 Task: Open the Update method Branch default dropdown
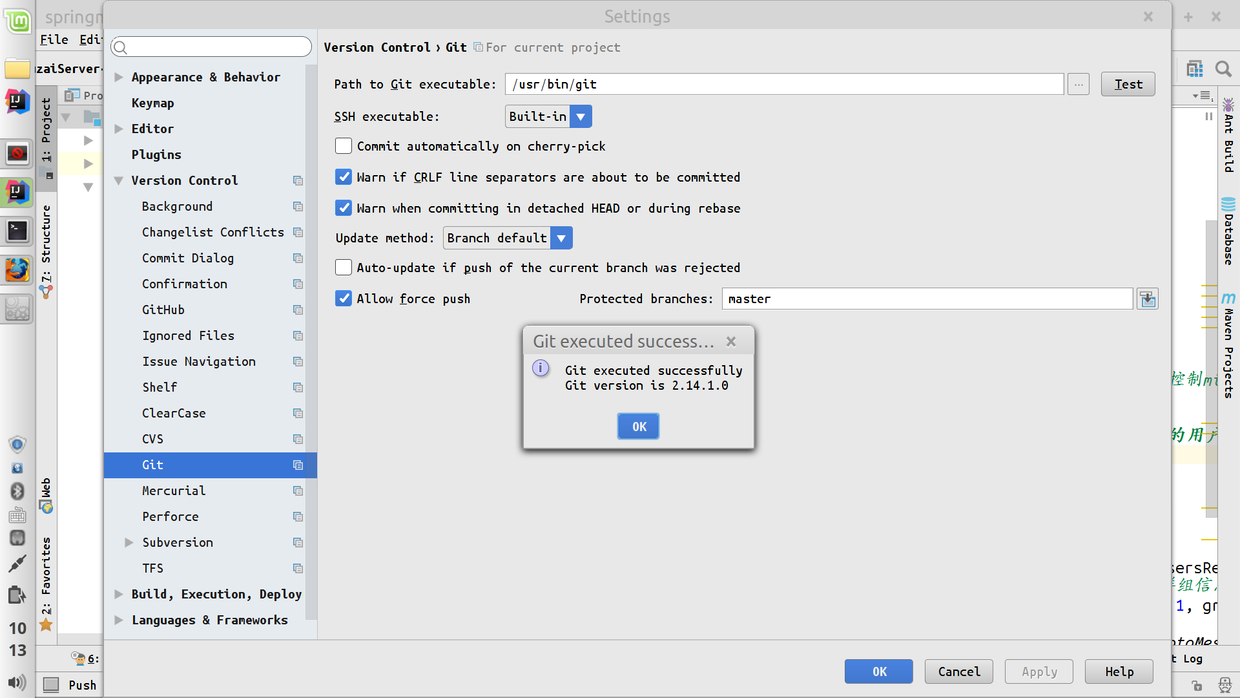pyautogui.click(x=508, y=238)
